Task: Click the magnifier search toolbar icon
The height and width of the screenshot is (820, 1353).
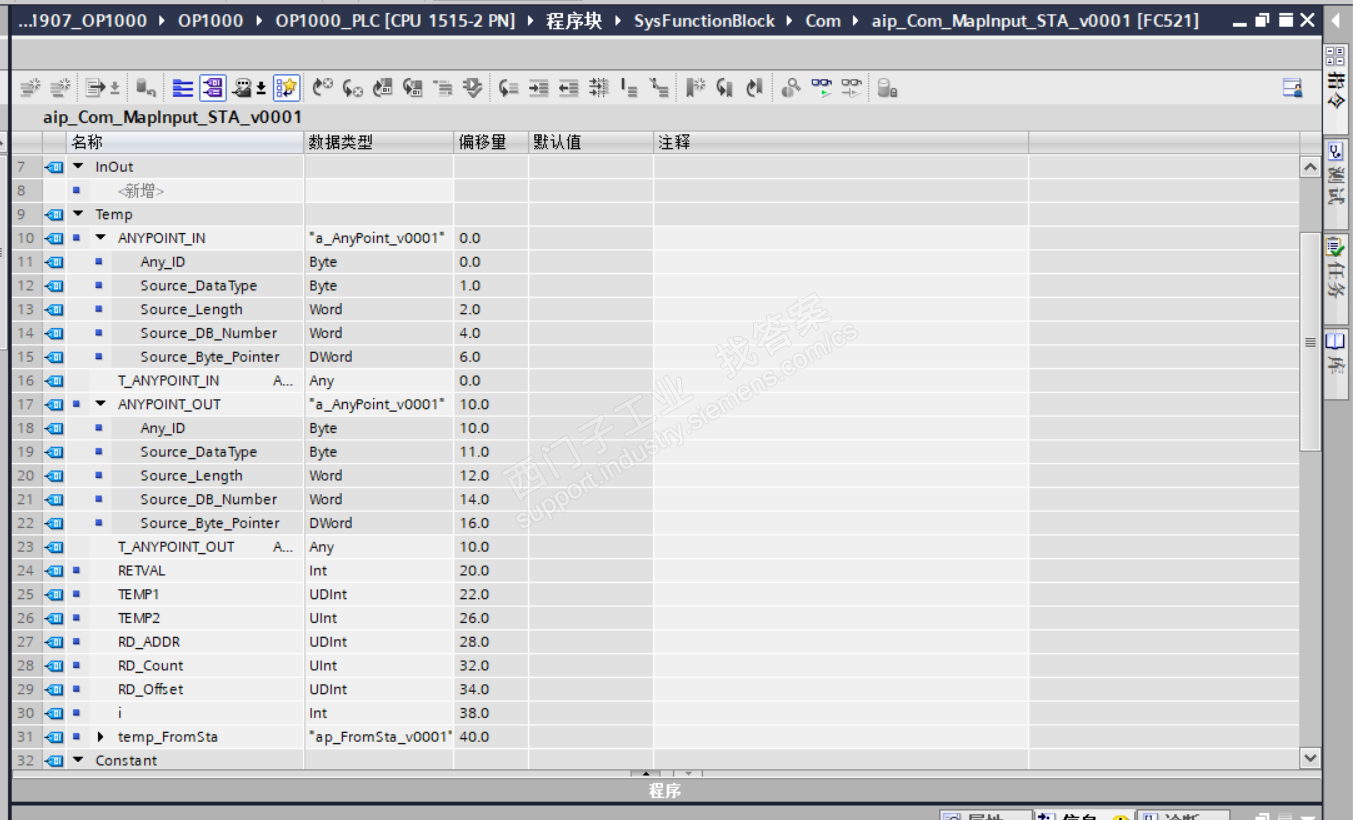Action: (791, 88)
